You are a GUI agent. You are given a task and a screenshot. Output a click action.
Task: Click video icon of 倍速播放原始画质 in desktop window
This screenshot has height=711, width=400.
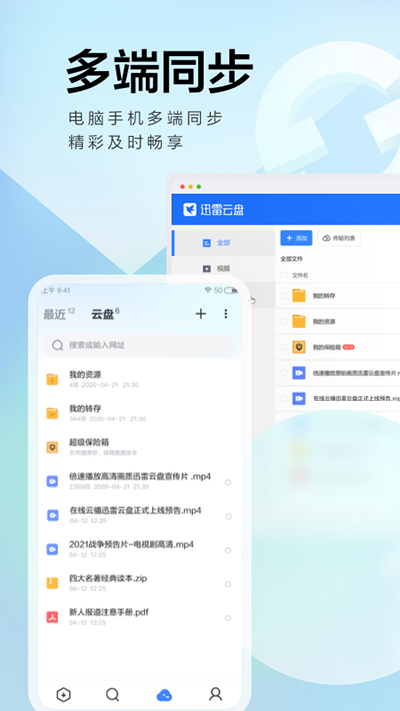click(299, 373)
